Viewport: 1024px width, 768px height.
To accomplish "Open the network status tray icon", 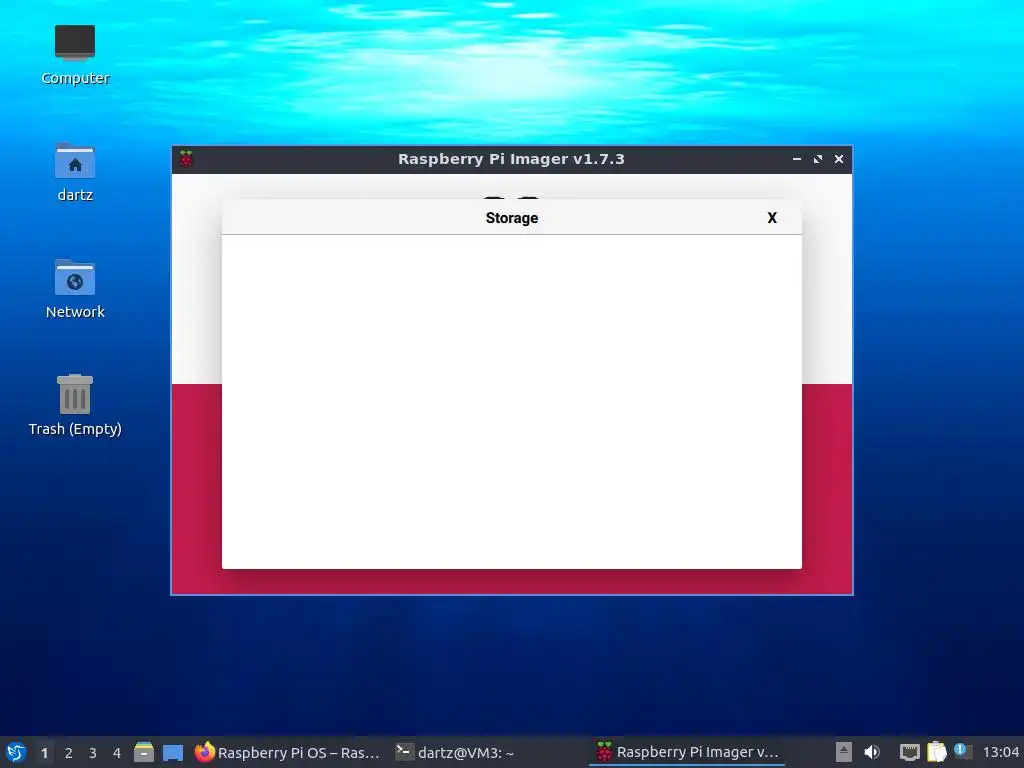I will coord(909,752).
